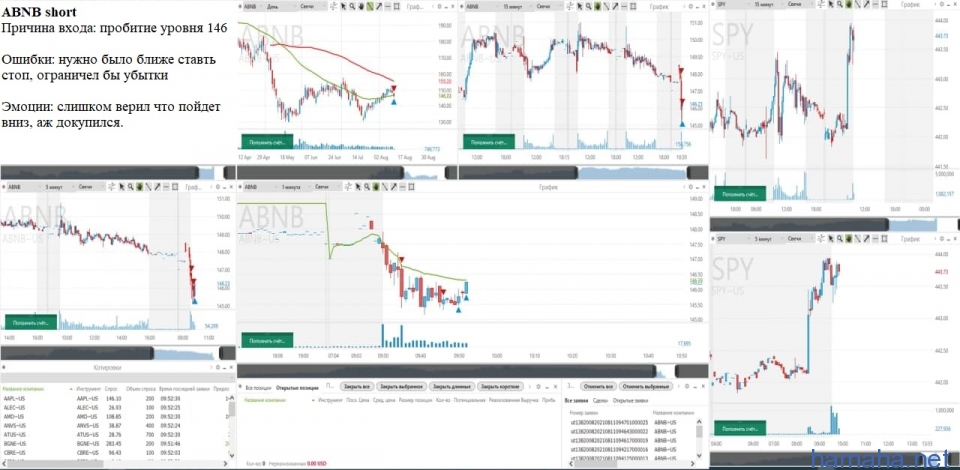This screenshot has height=470, width=960.
Task: Click Пополнить счёт in ABNB daily chart
Action: coord(267,141)
